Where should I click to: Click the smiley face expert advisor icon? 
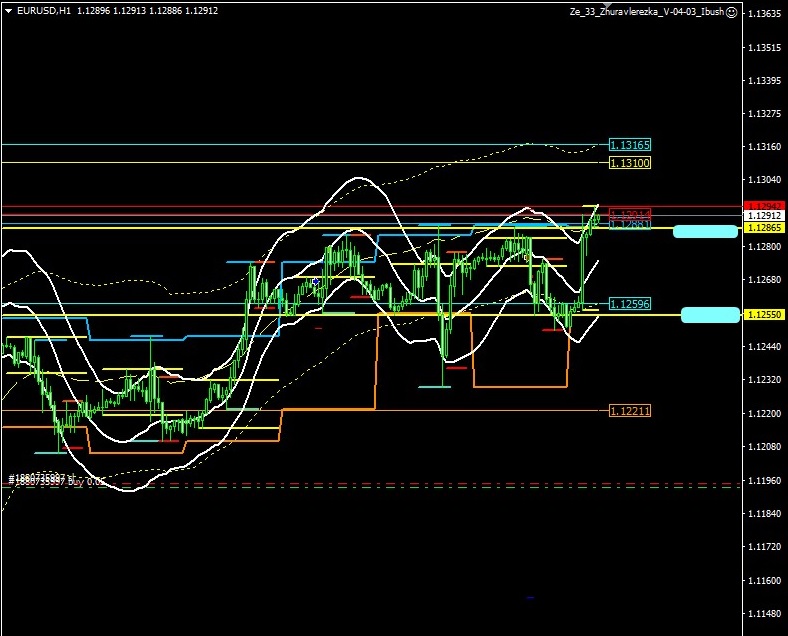(x=731, y=12)
